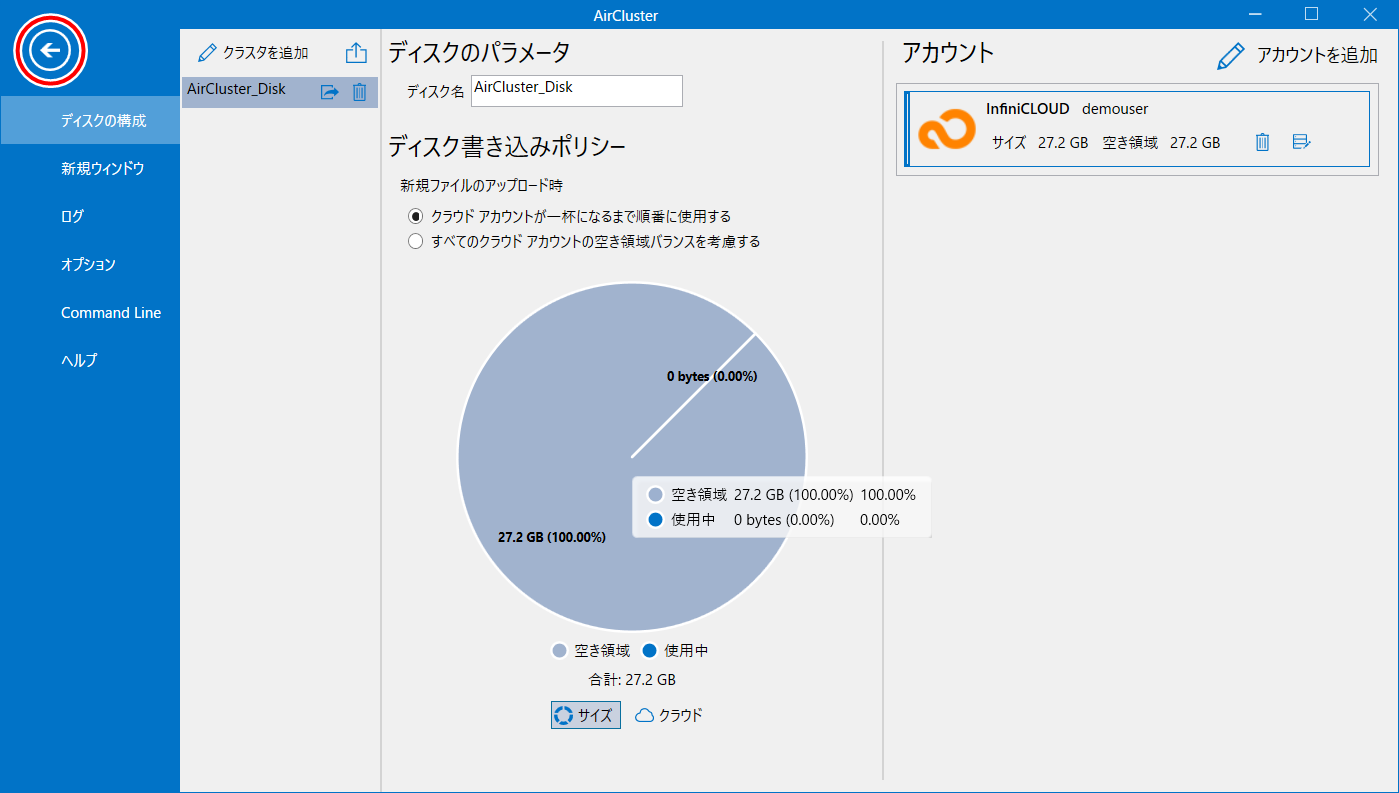Click アカウントを追加 button

[1297, 56]
